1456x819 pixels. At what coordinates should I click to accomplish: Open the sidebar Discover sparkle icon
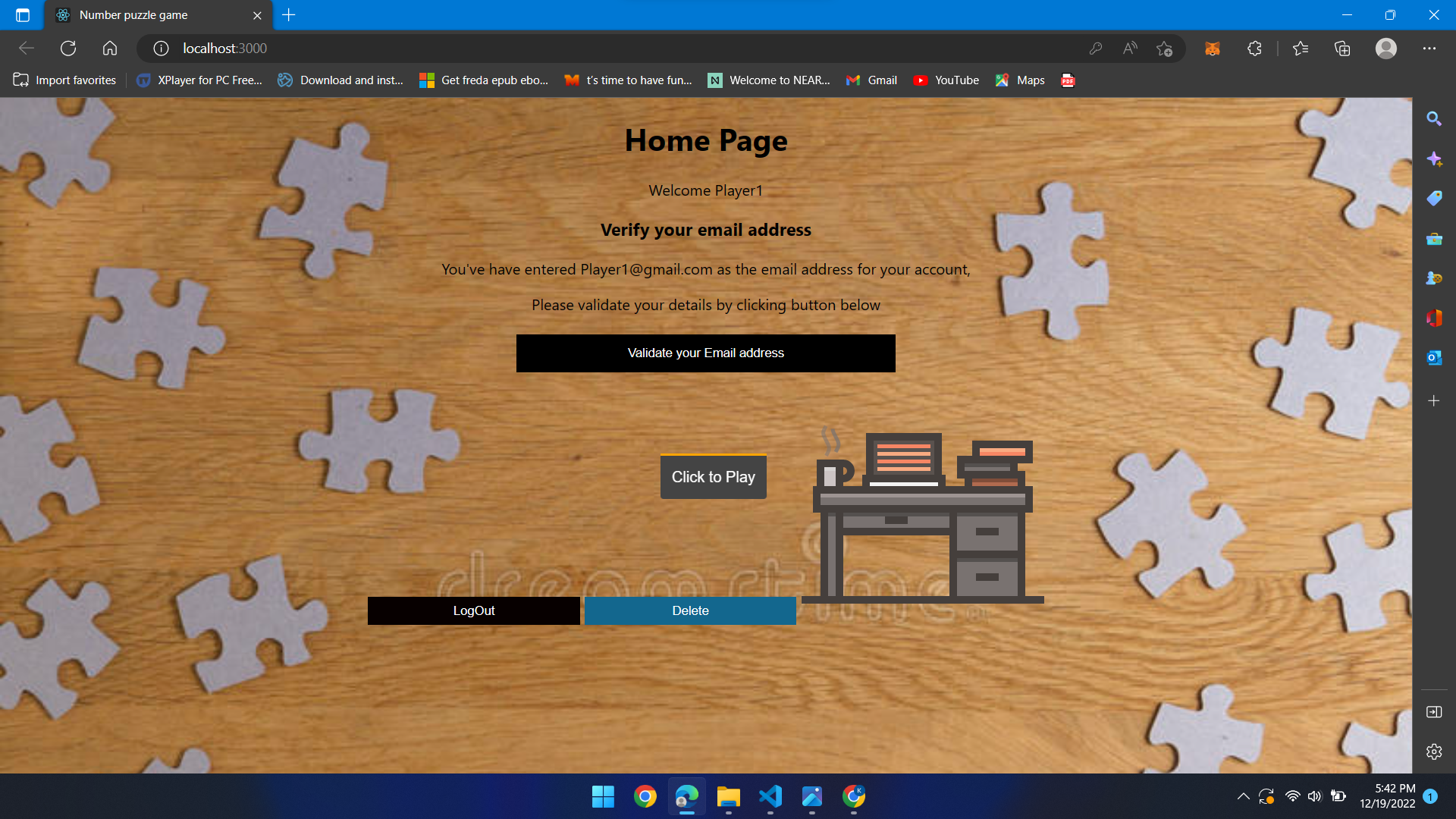pos(1434,159)
